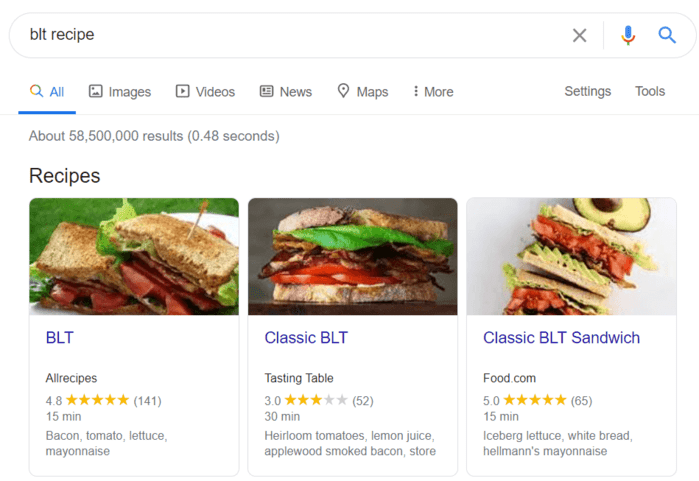Open the Images search tab
Image resolution: width=699 pixels, height=481 pixels.
pyautogui.click(x=119, y=92)
